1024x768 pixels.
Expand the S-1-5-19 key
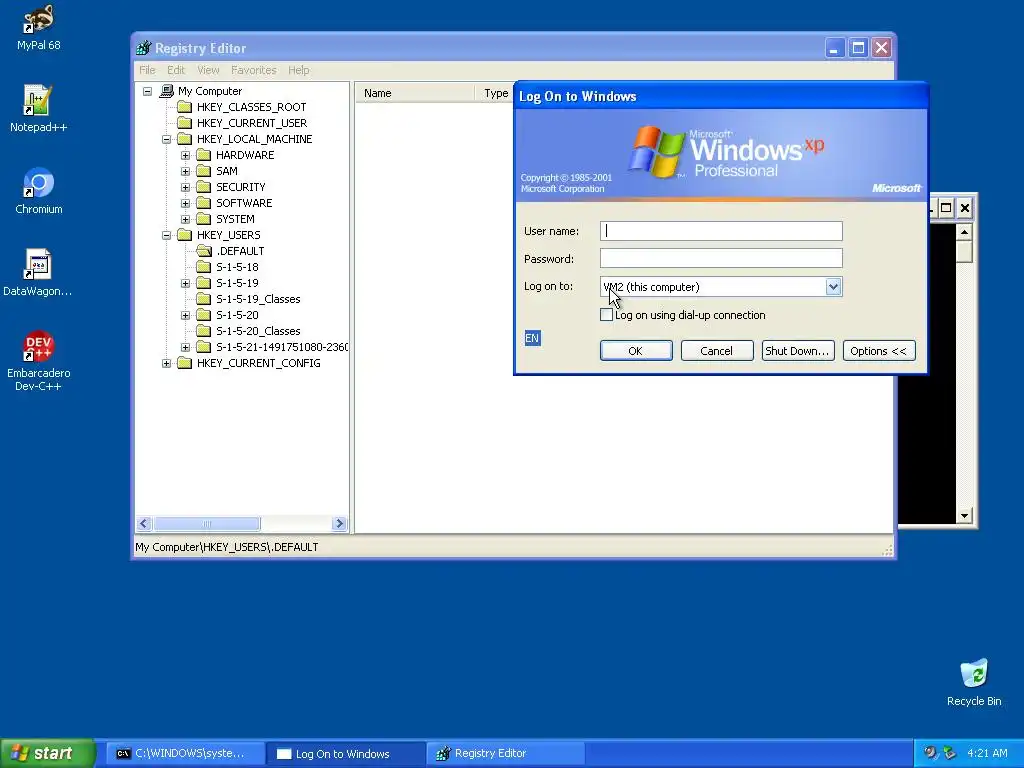click(185, 283)
